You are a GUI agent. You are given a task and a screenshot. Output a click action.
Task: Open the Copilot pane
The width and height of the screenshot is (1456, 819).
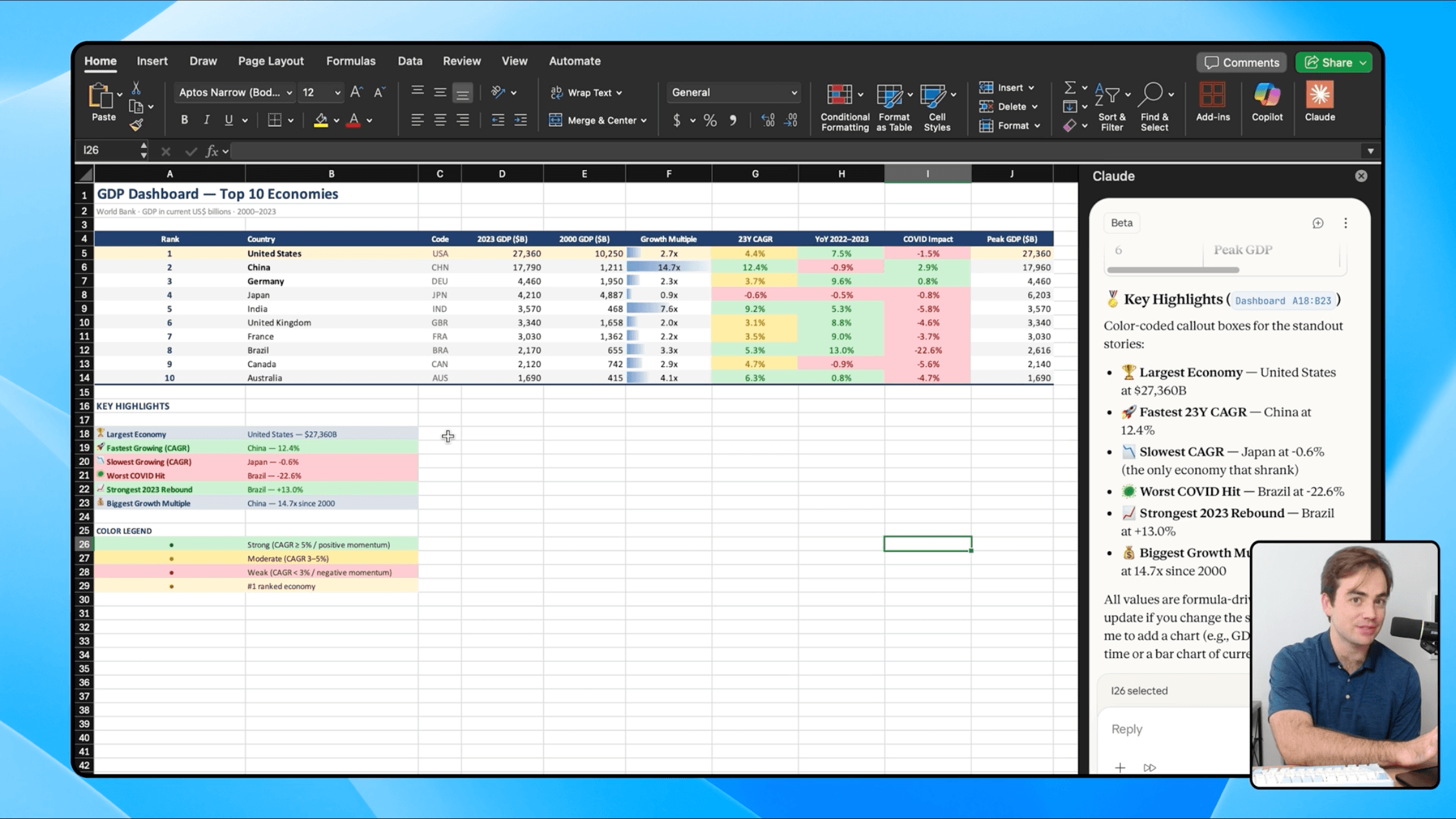click(1267, 103)
